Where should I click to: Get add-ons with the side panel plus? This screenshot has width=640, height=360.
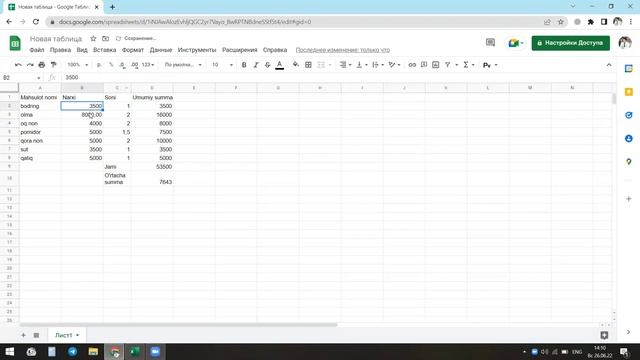point(629,199)
